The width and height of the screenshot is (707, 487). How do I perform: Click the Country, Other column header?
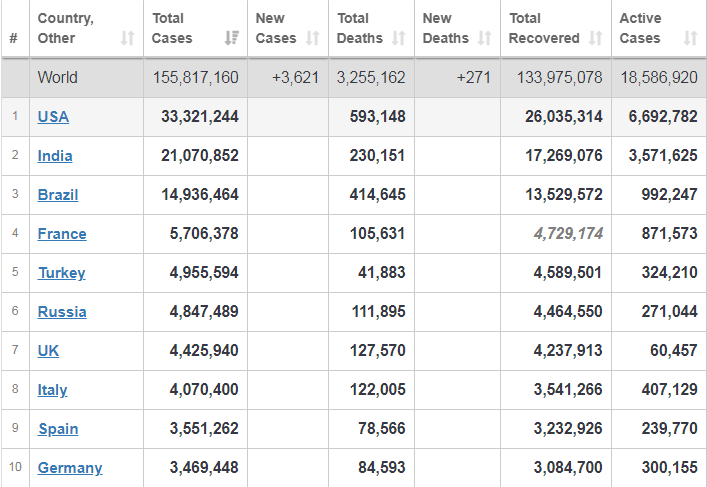(x=87, y=28)
